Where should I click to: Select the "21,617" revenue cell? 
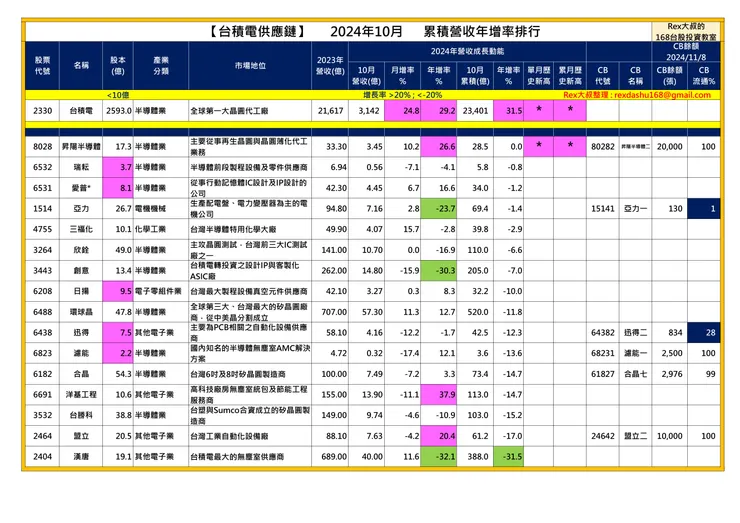pyautogui.click(x=330, y=111)
